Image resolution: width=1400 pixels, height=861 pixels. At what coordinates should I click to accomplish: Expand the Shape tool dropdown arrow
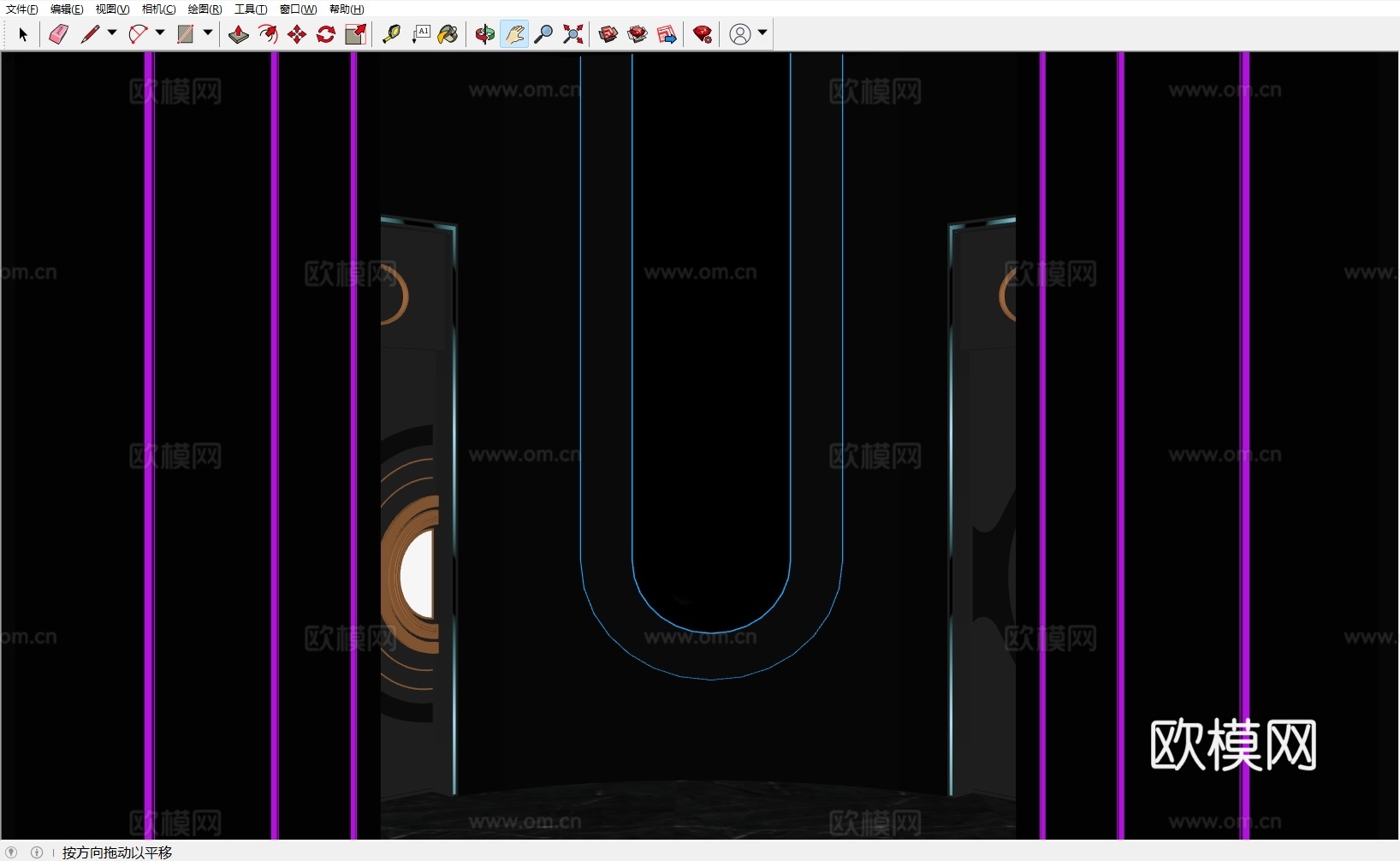point(208,33)
